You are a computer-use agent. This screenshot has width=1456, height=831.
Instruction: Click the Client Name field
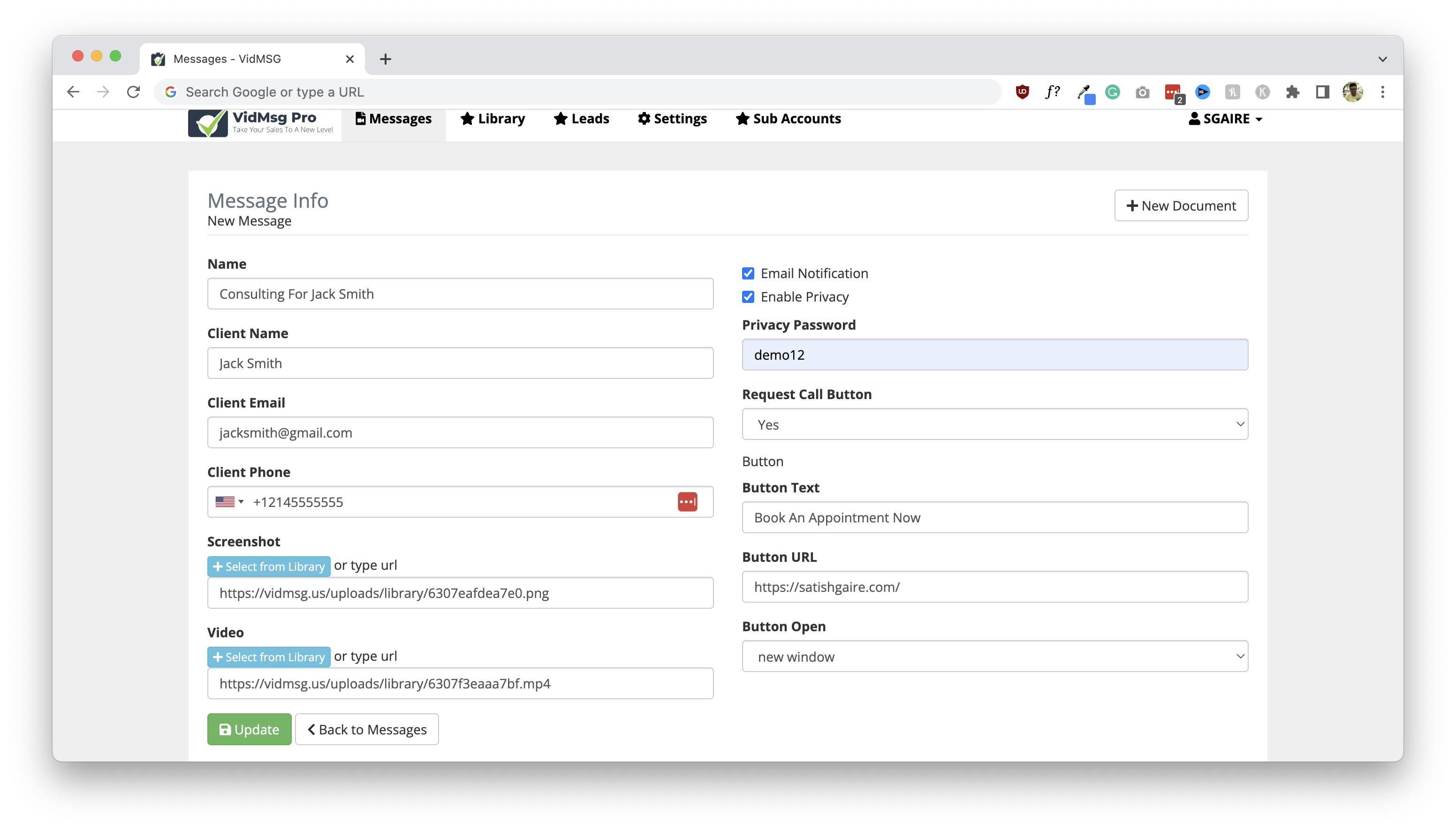point(460,363)
